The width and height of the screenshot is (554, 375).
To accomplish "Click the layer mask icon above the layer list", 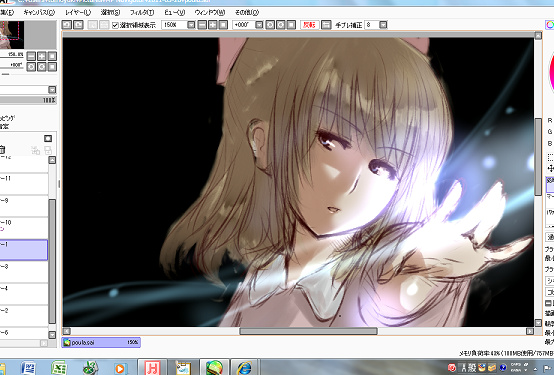I will coord(48,139).
